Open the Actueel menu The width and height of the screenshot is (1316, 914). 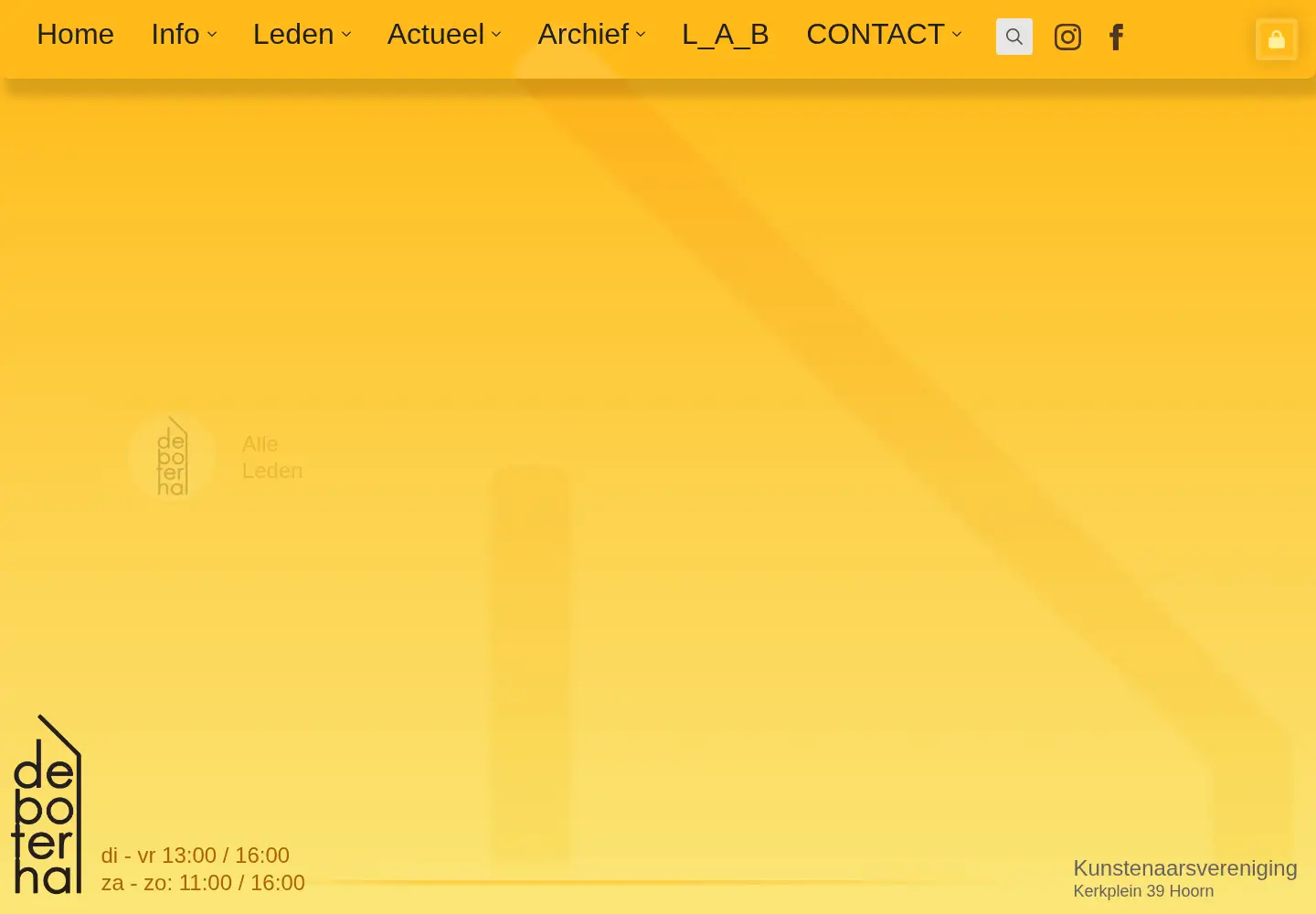pos(436,35)
